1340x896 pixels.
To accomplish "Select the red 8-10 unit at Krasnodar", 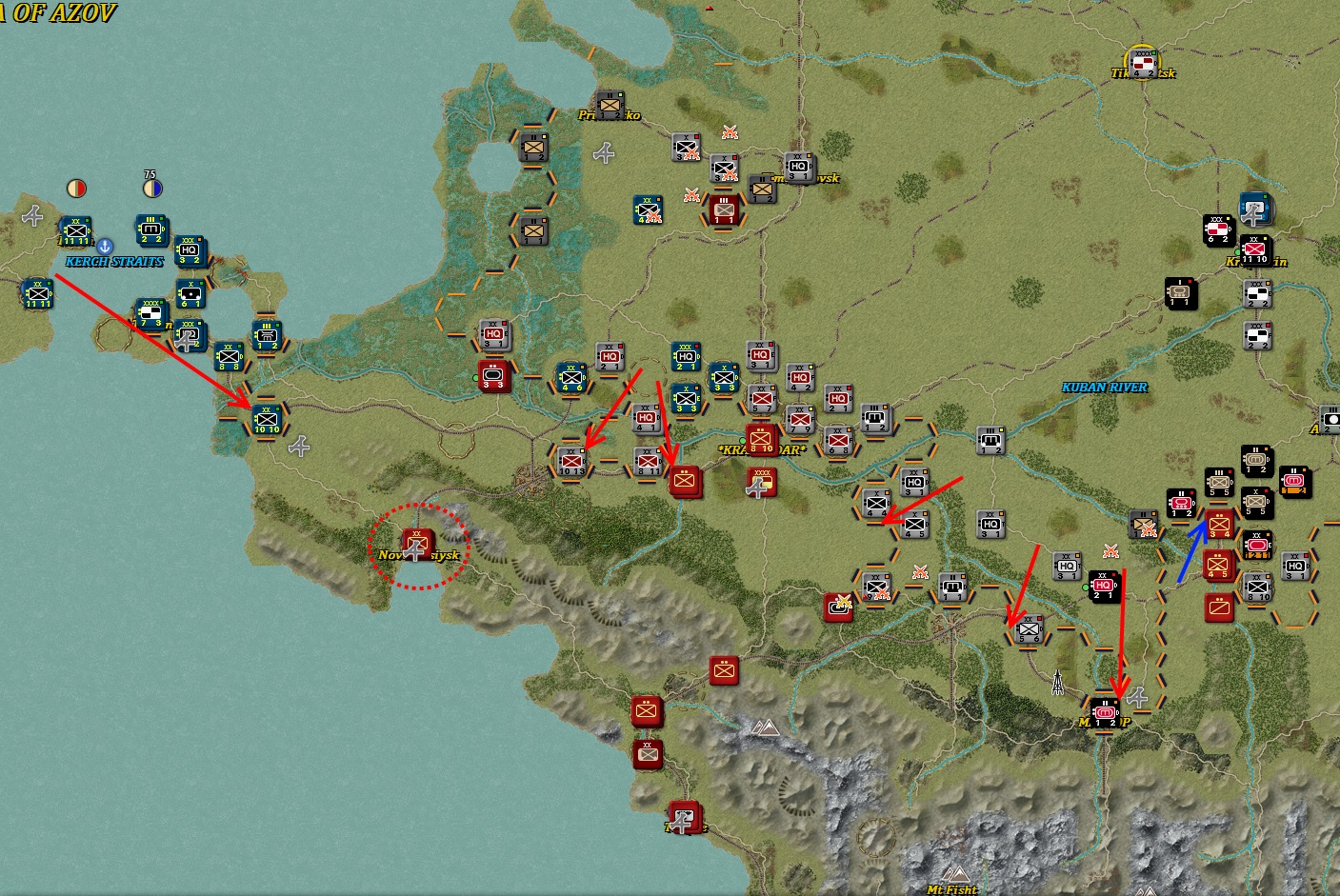I will pos(761,439).
